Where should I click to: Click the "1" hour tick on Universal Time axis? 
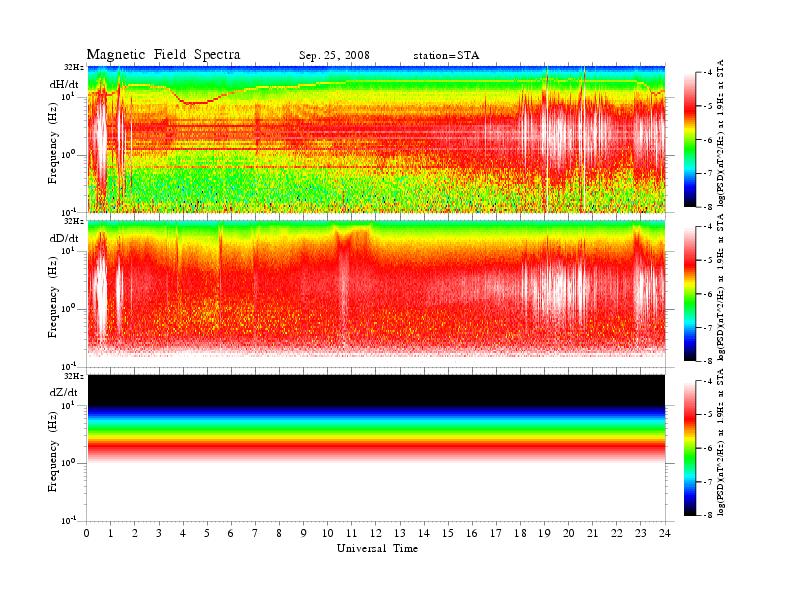pyautogui.click(x=111, y=533)
